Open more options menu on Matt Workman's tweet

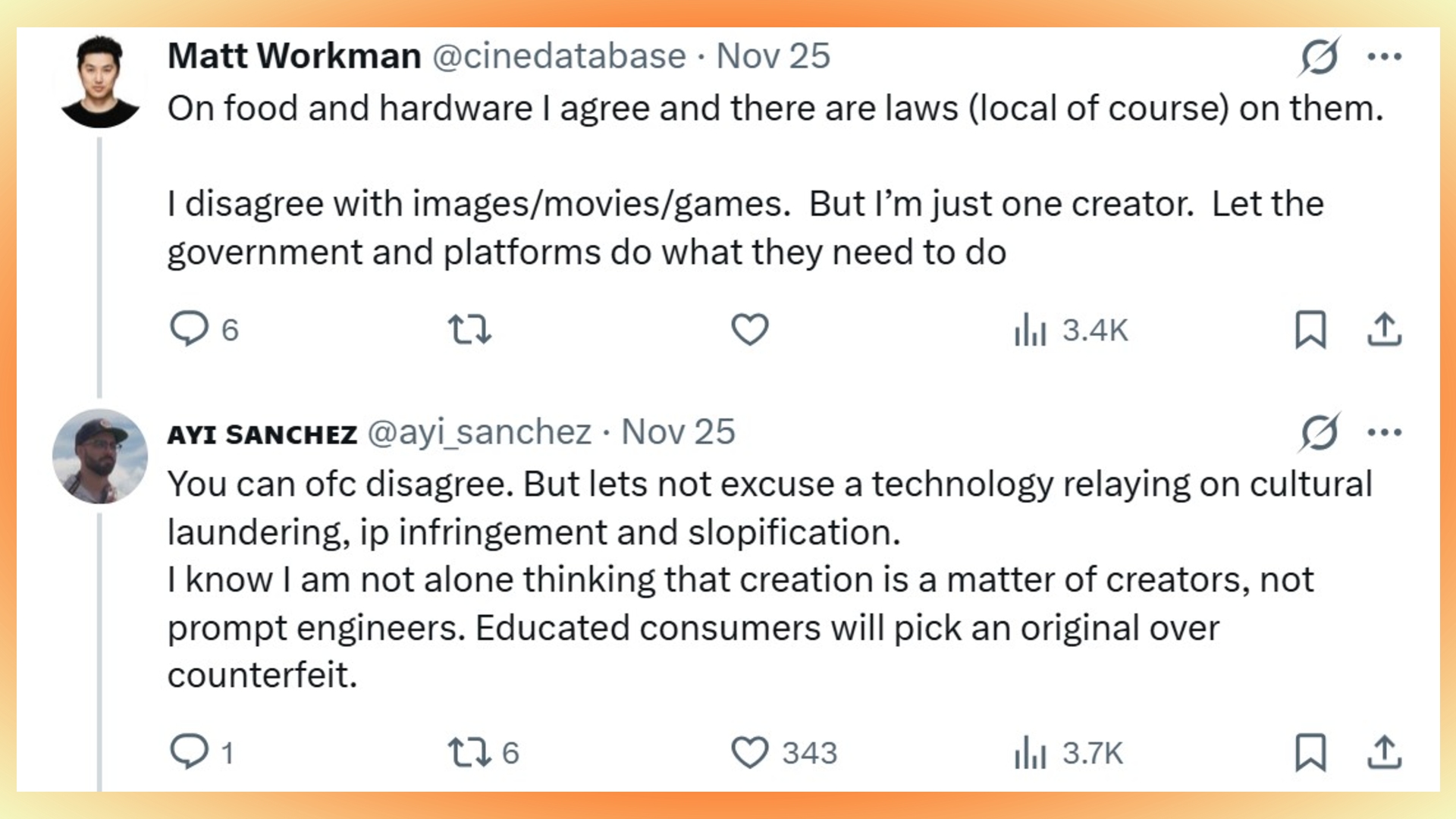1385,55
